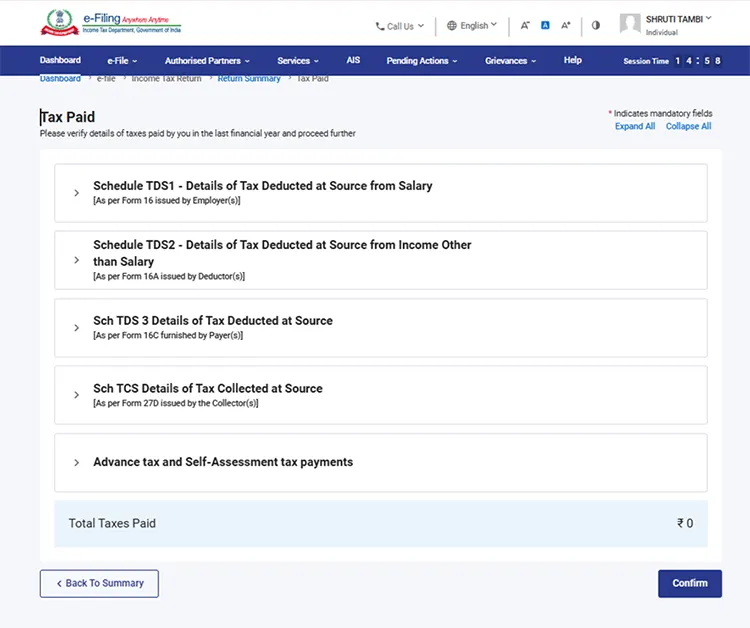Open the Help menu item
This screenshot has height=628, width=750.
573,60
